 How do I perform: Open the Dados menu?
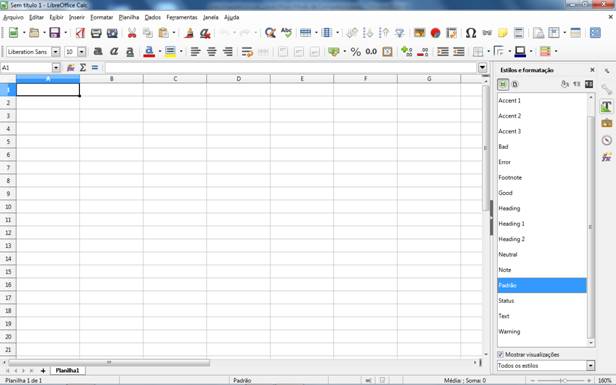point(152,17)
